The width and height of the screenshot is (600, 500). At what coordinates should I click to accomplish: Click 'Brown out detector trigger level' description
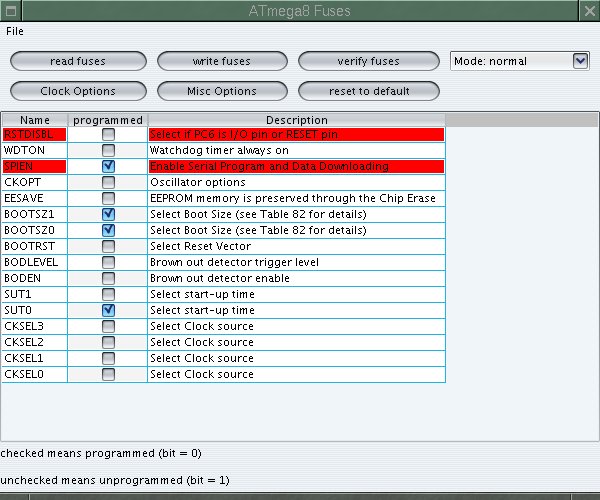(297, 262)
